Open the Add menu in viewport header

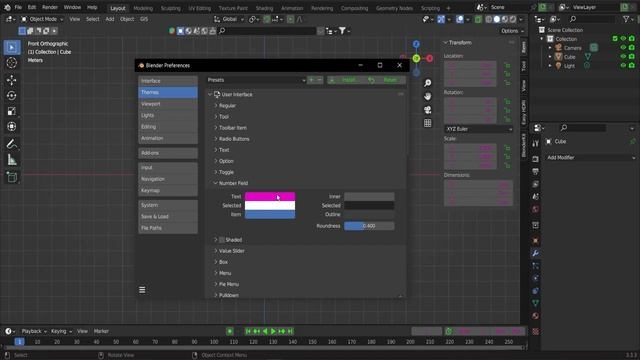click(110, 19)
